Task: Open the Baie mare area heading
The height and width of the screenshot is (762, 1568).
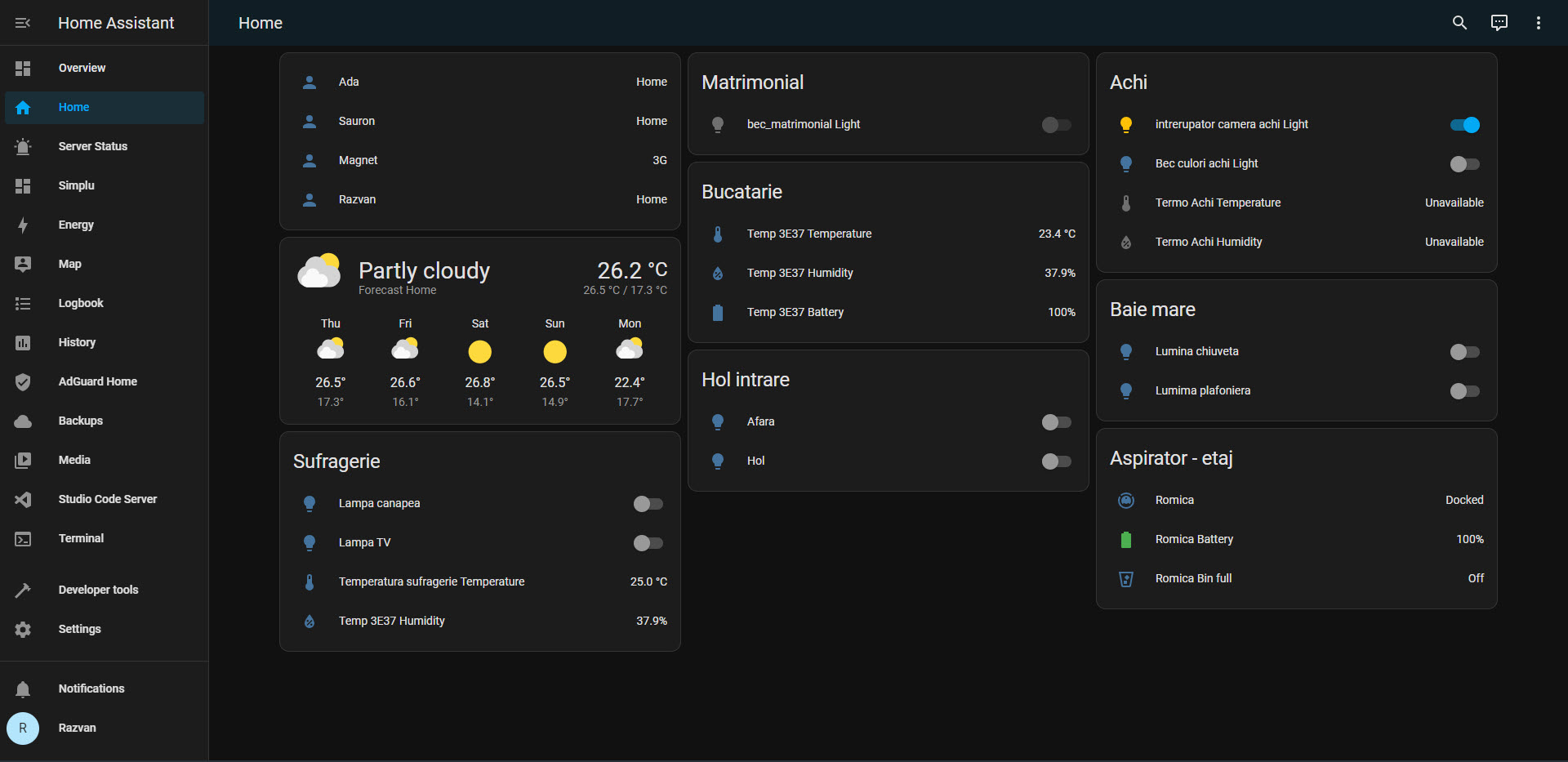Action: click(x=1152, y=310)
